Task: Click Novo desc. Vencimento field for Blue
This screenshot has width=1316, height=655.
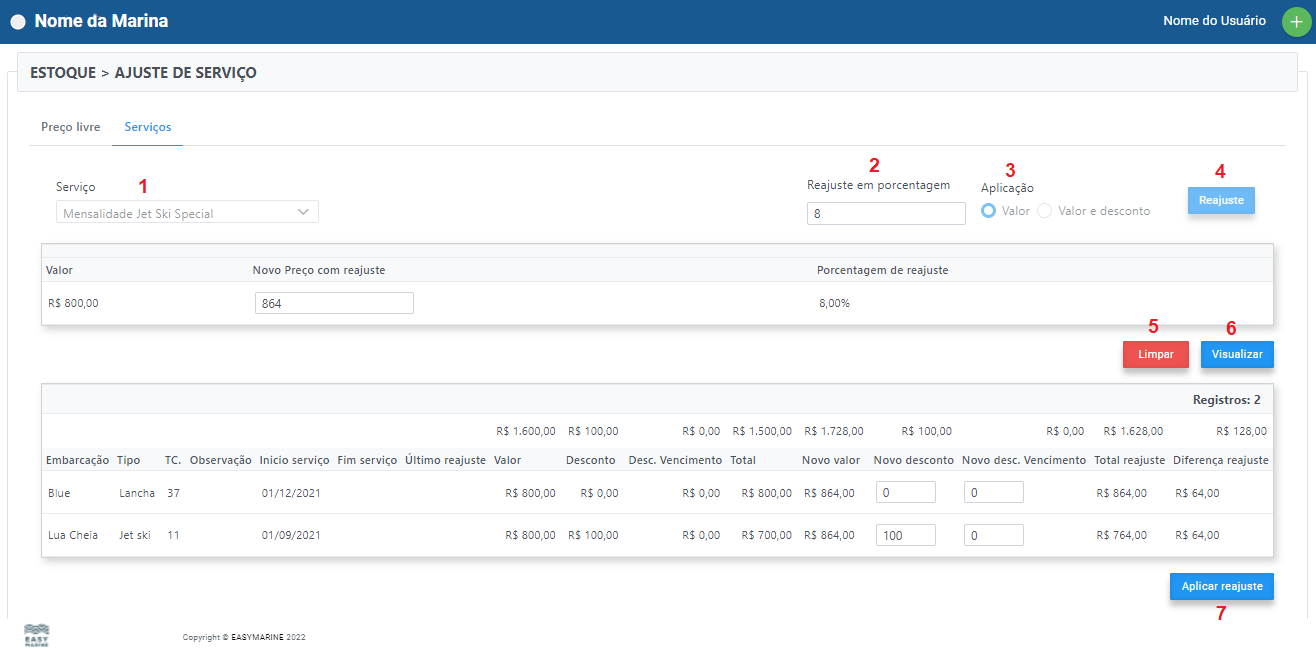Action: (993, 492)
